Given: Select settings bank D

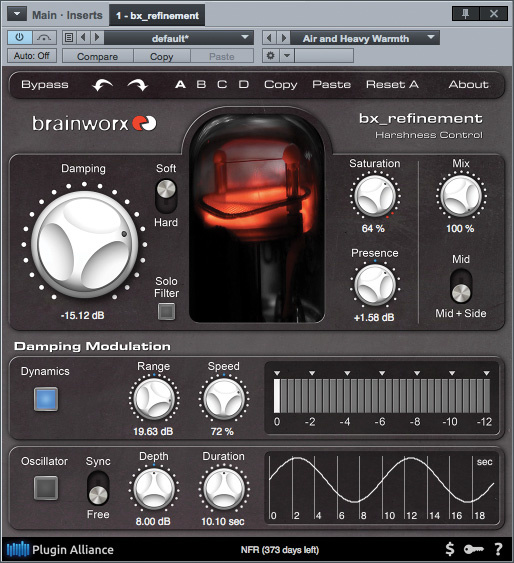Looking at the screenshot, I should 244,84.
